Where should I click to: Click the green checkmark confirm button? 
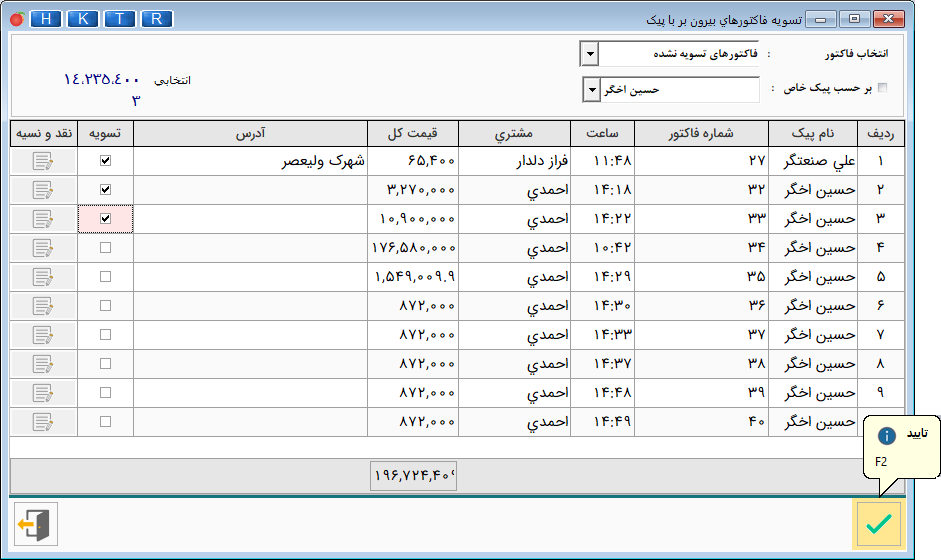pyautogui.click(x=878, y=523)
